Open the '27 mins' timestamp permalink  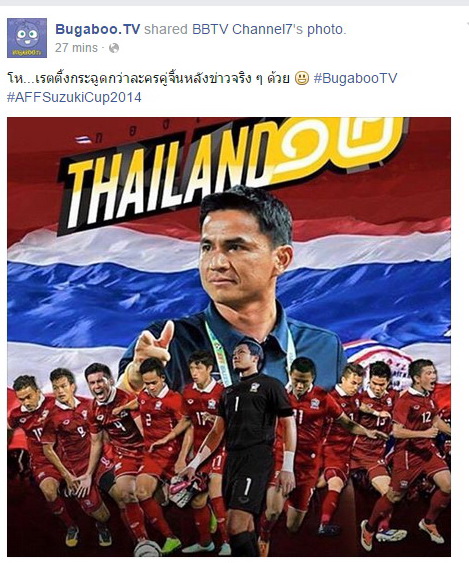click(x=76, y=48)
